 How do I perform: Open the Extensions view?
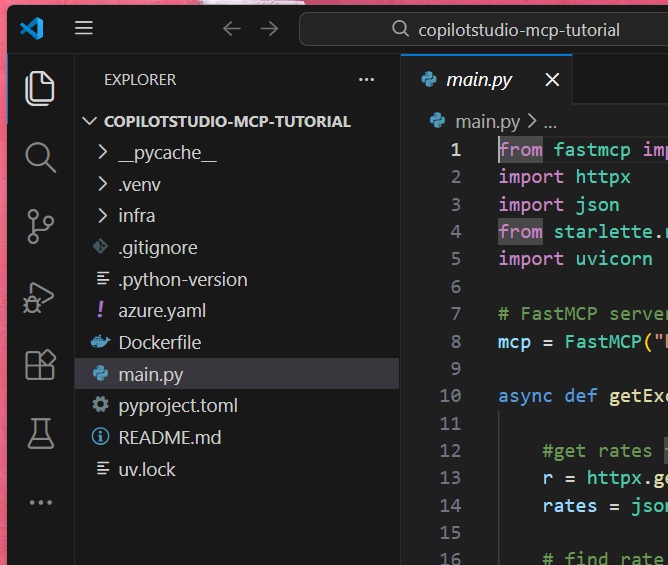pos(39,365)
